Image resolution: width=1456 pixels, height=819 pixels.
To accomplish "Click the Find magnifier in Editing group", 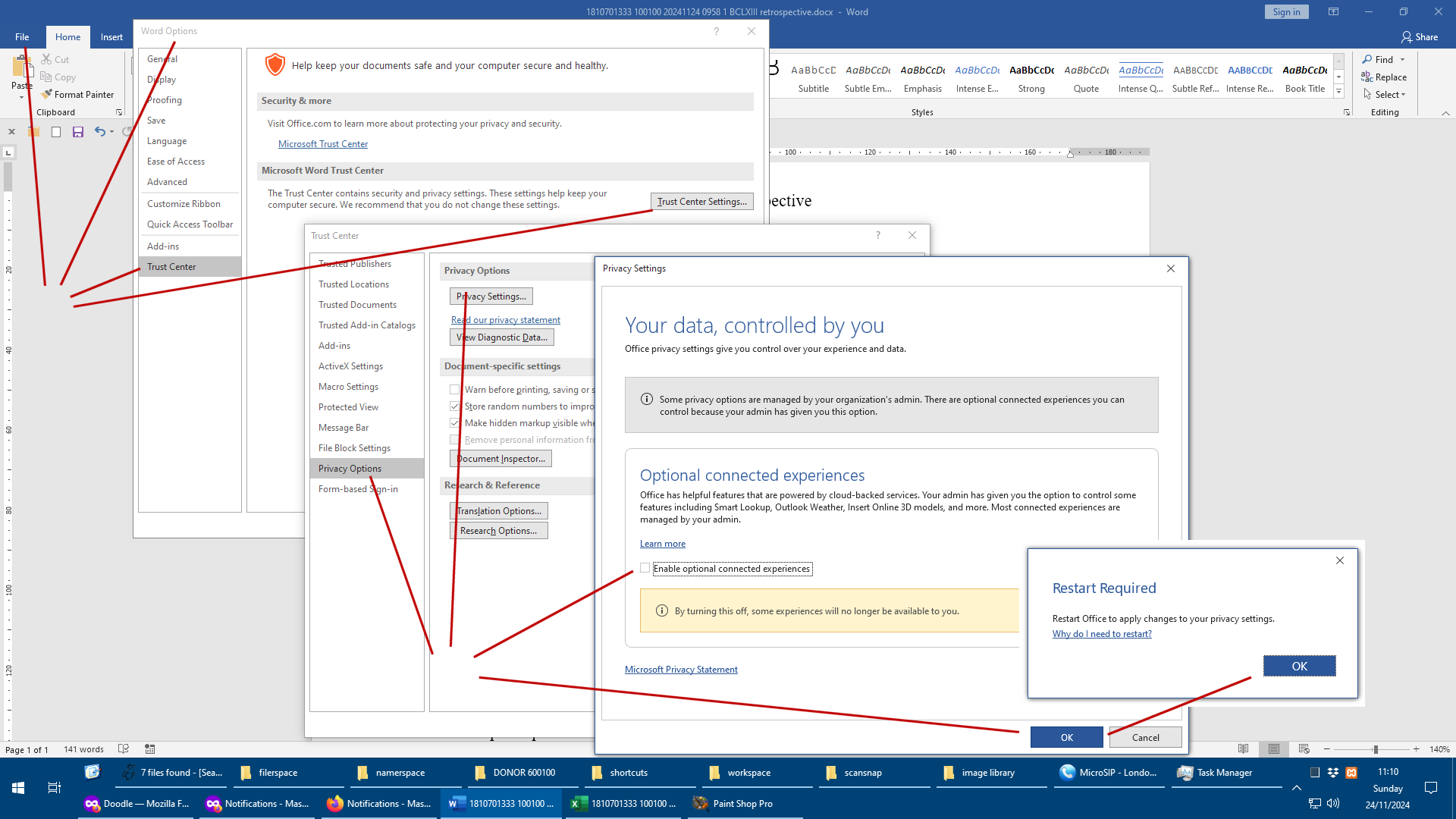I will click(1367, 59).
